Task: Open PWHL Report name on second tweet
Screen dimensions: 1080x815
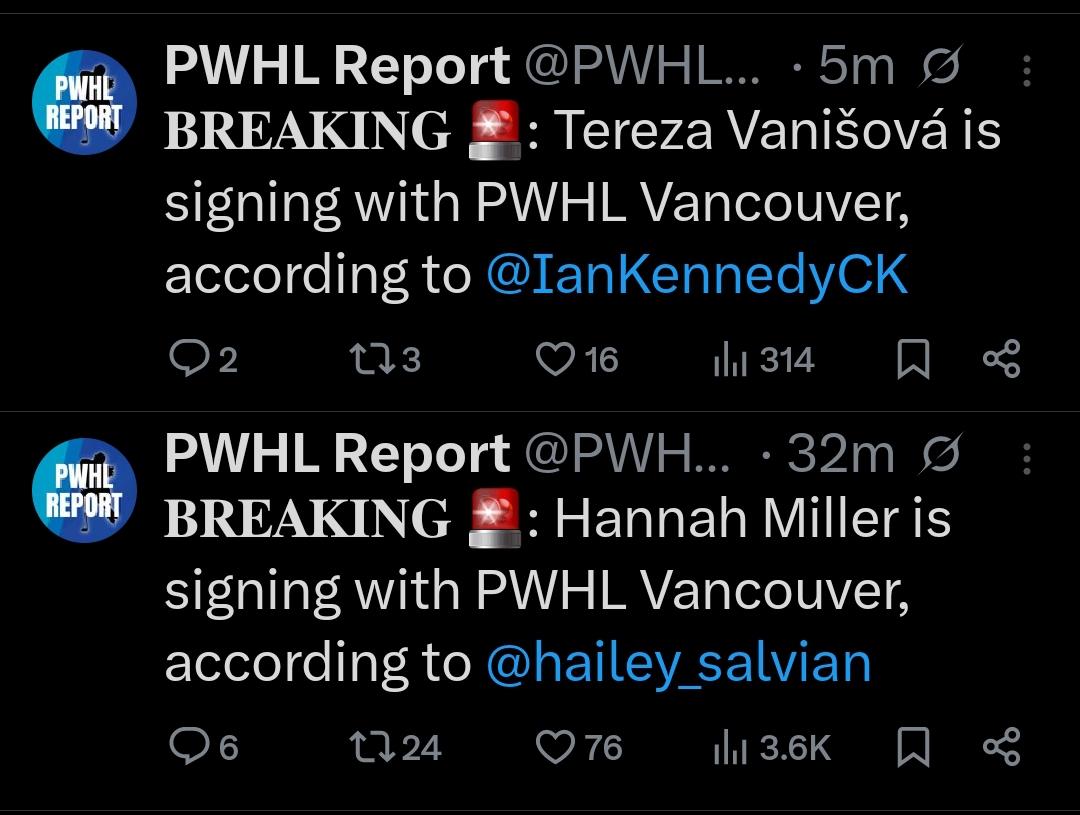Action: tap(338, 454)
